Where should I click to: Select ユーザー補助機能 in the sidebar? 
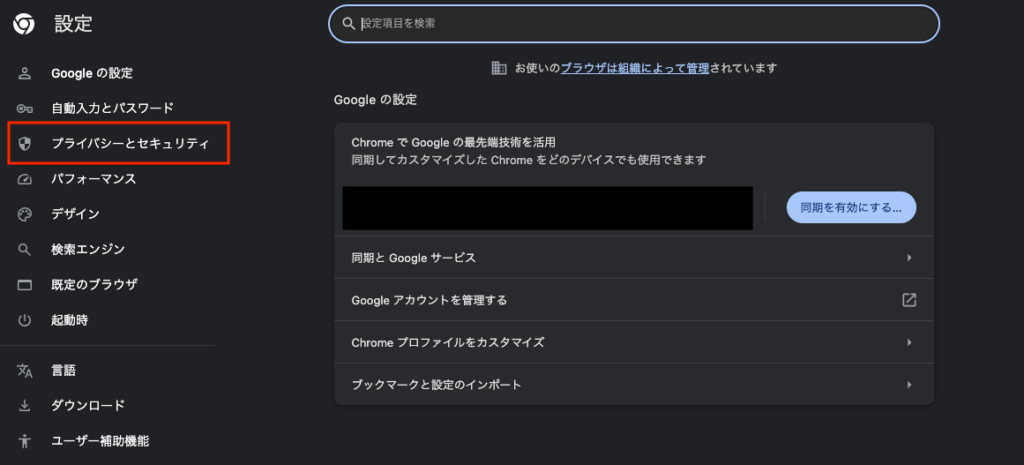(101, 440)
